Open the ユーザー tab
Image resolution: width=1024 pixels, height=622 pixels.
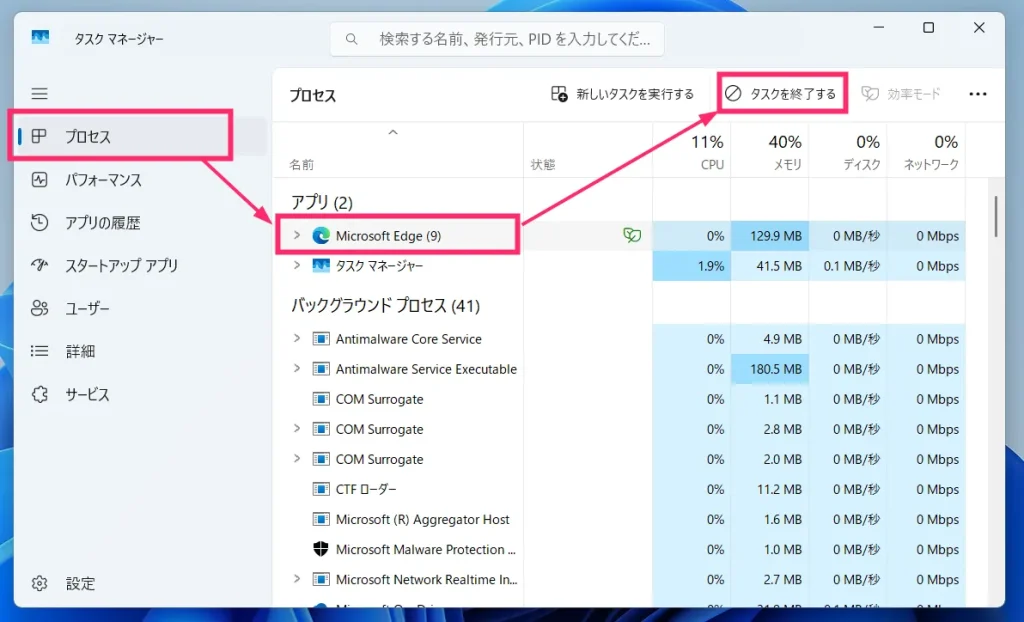pos(141,308)
